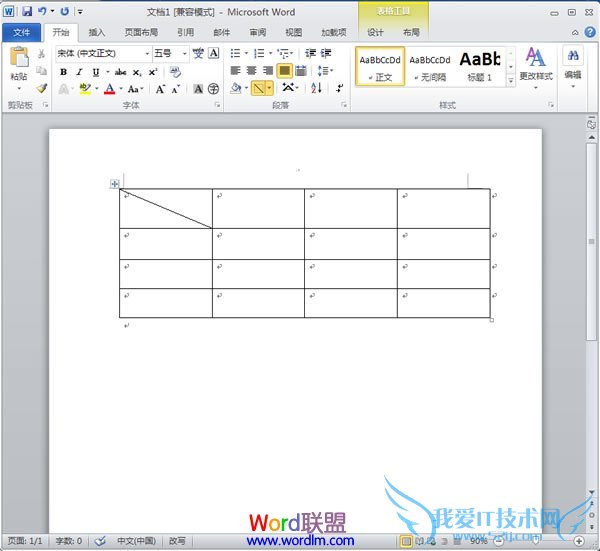
Task: Click the Paste clipboard icon
Action: (19, 57)
